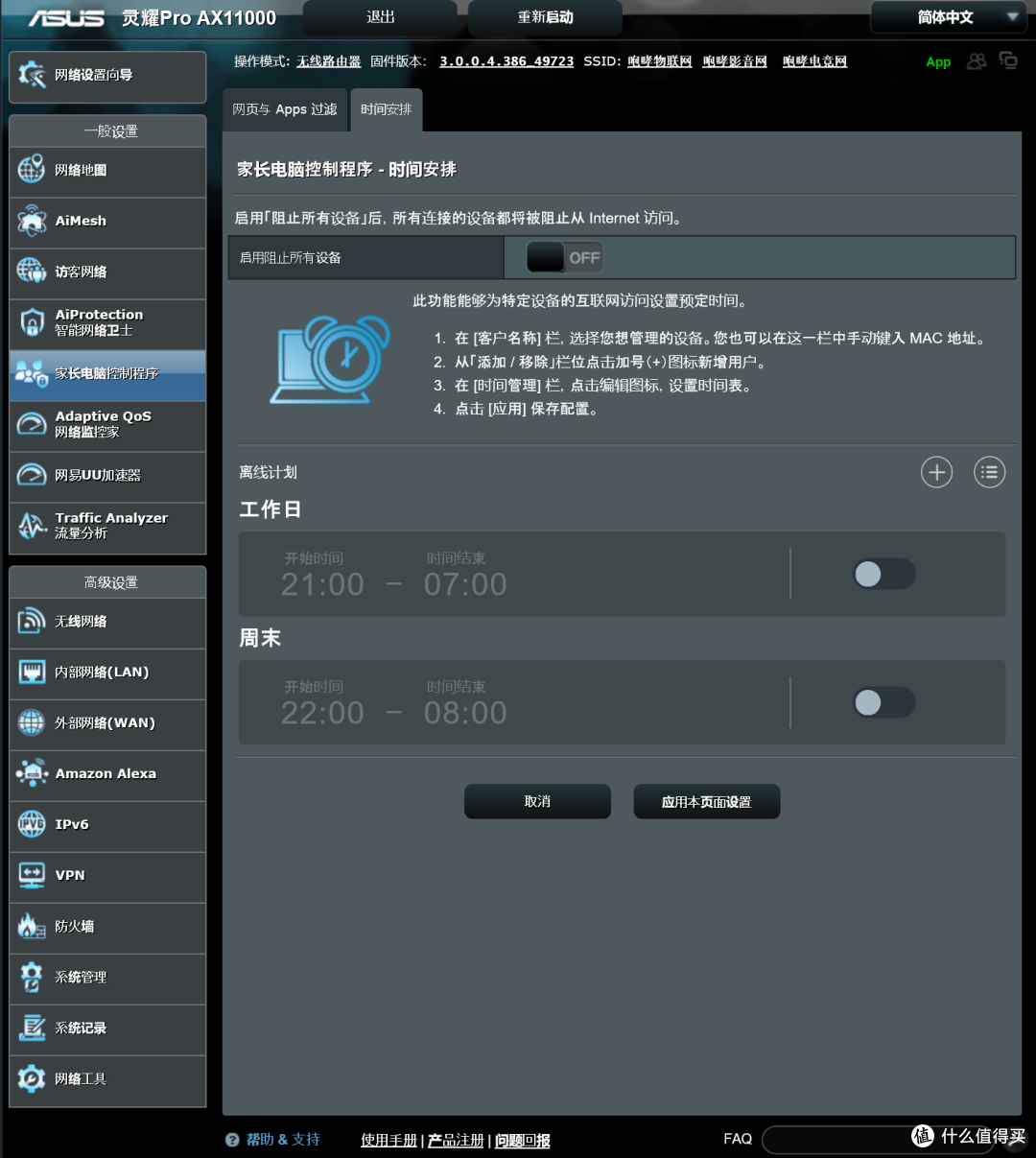Open the firmware version 3.0.0.4.386_49723 link

point(506,61)
